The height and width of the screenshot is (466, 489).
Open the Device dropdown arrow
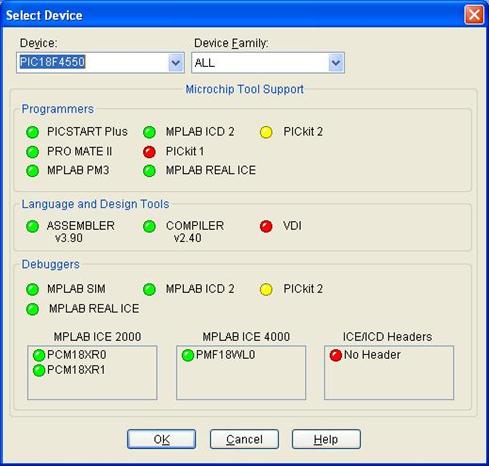click(176, 63)
